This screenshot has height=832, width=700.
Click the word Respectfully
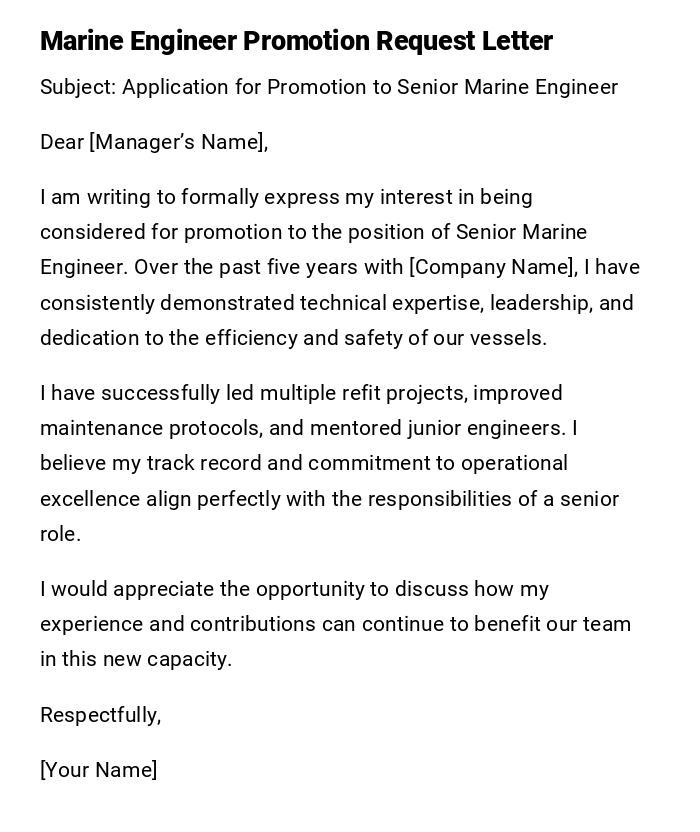pyautogui.click(x=99, y=715)
